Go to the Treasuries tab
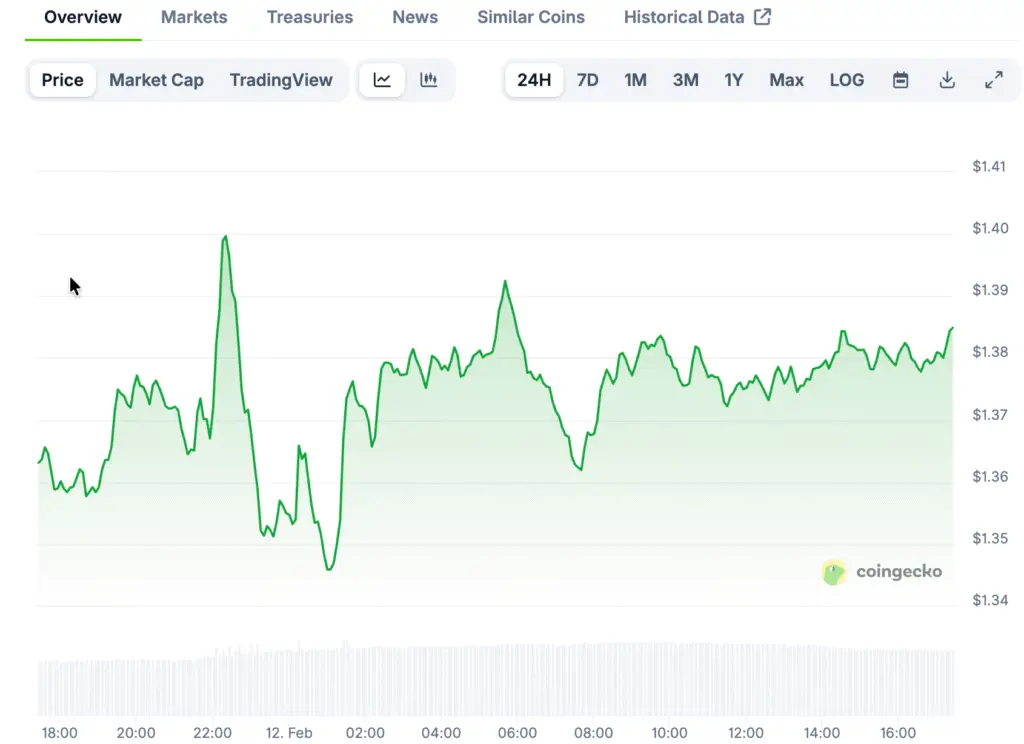The image size is (1024, 744). [310, 17]
